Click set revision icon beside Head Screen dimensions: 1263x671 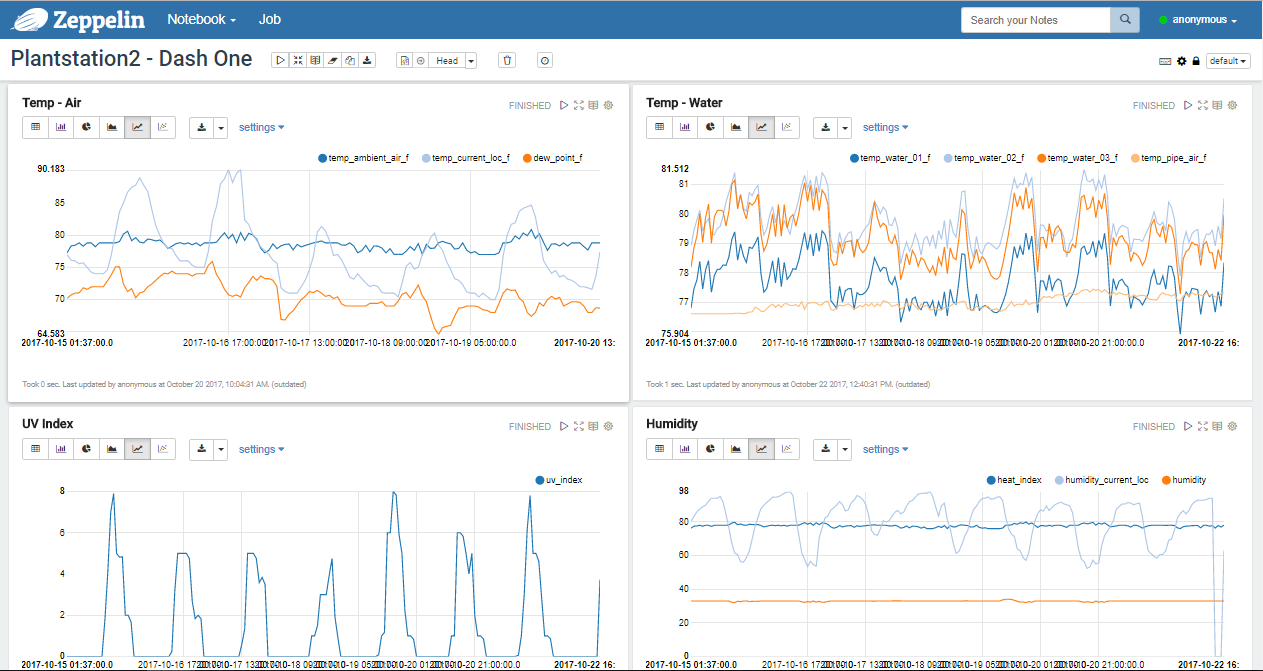(x=421, y=61)
